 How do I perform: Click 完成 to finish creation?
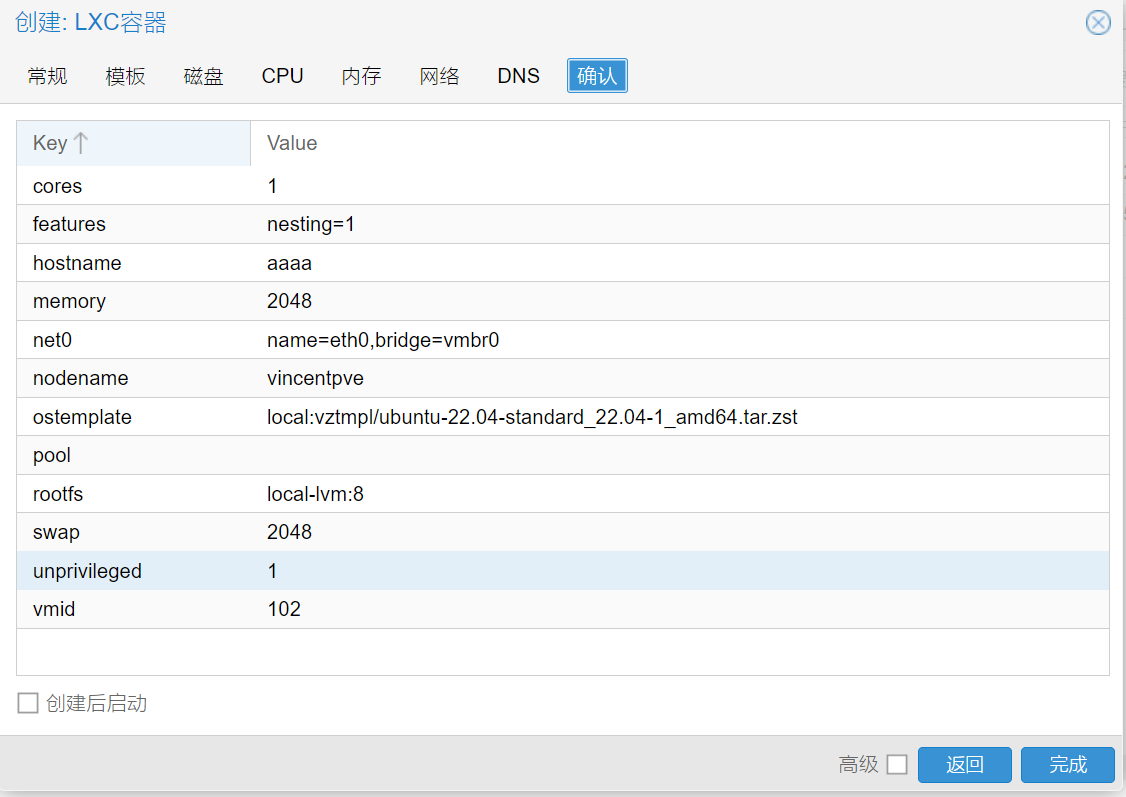[x=1067, y=765]
